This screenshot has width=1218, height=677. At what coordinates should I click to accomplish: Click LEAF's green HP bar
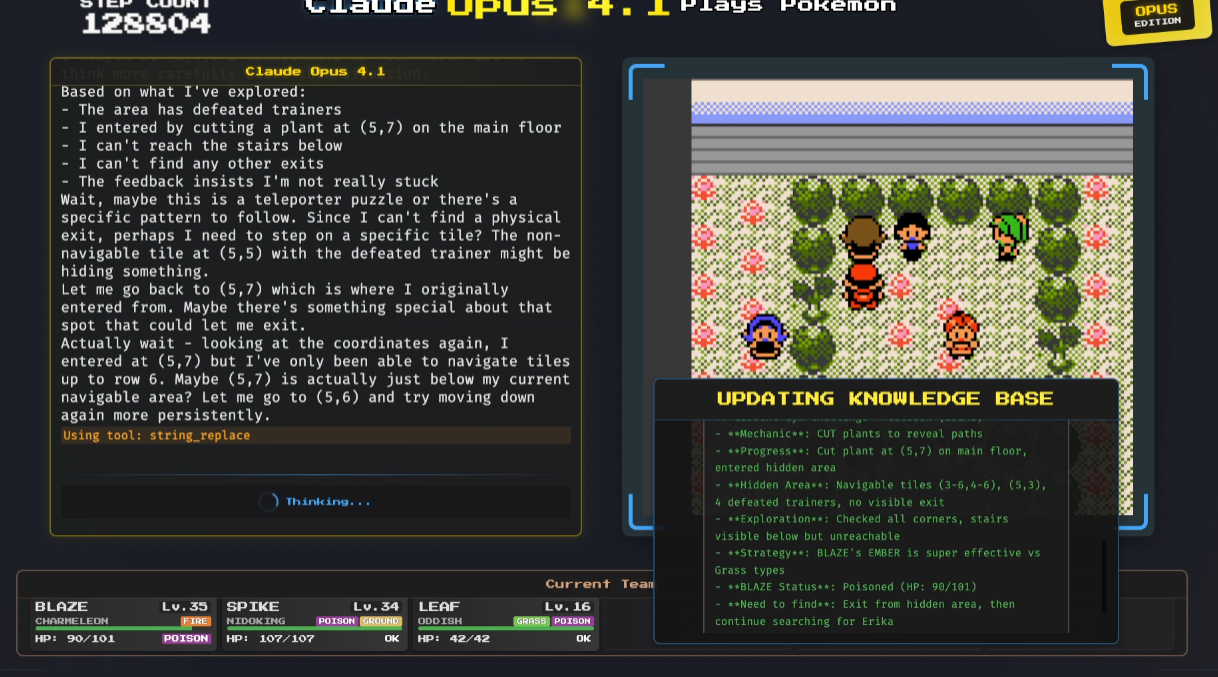[506, 629]
